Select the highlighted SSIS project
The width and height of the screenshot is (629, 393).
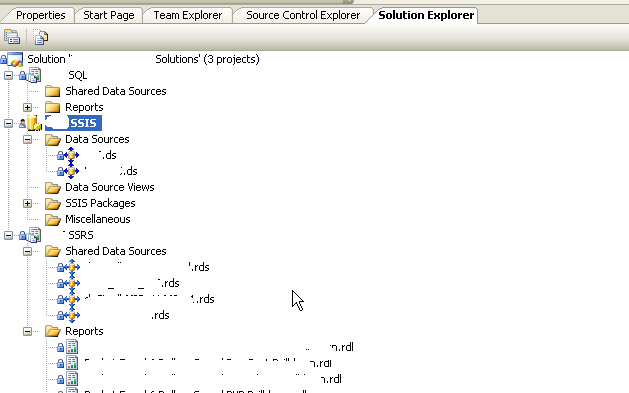click(73, 123)
